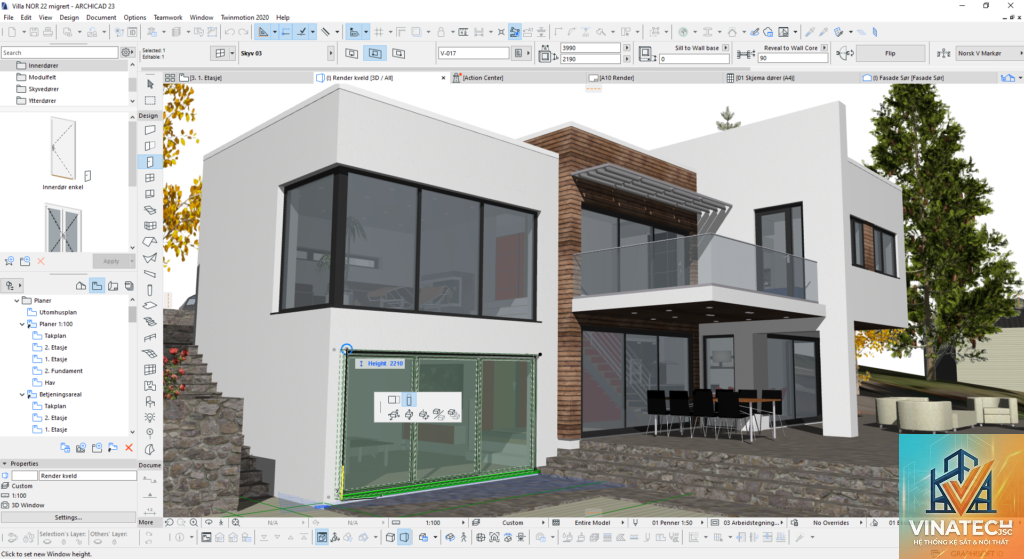Open the Sill to Wall base dropdown

[725, 48]
